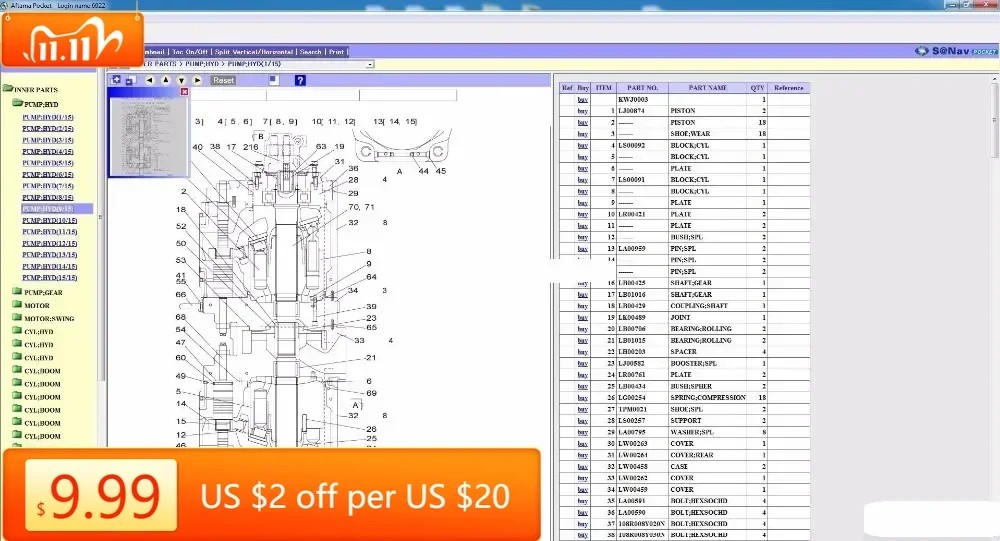The width and height of the screenshot is (1000, 541).
Task: Open the breadcrumb path dropdown arrow
Action: tap(369, 64)
